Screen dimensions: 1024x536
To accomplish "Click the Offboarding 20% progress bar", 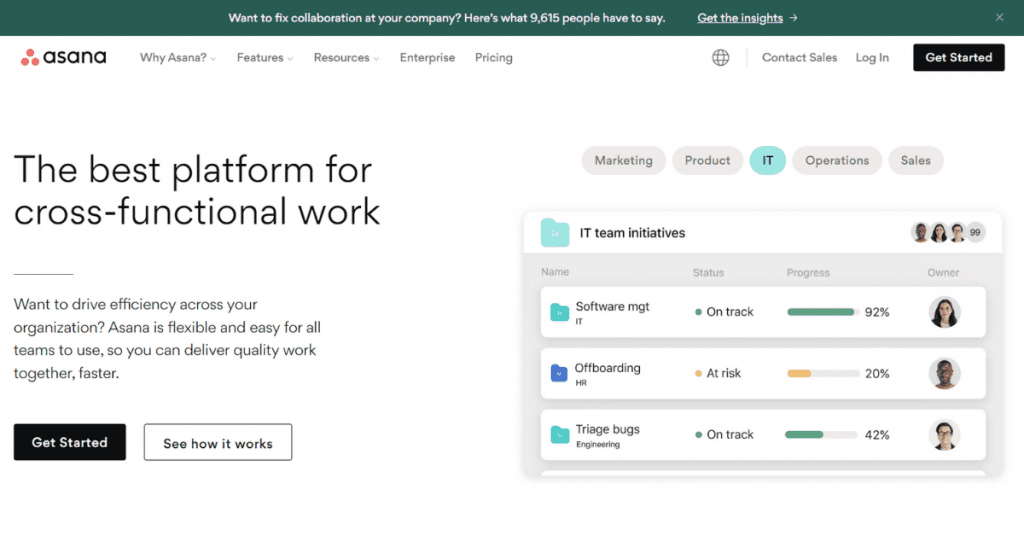I will [823, 374].
